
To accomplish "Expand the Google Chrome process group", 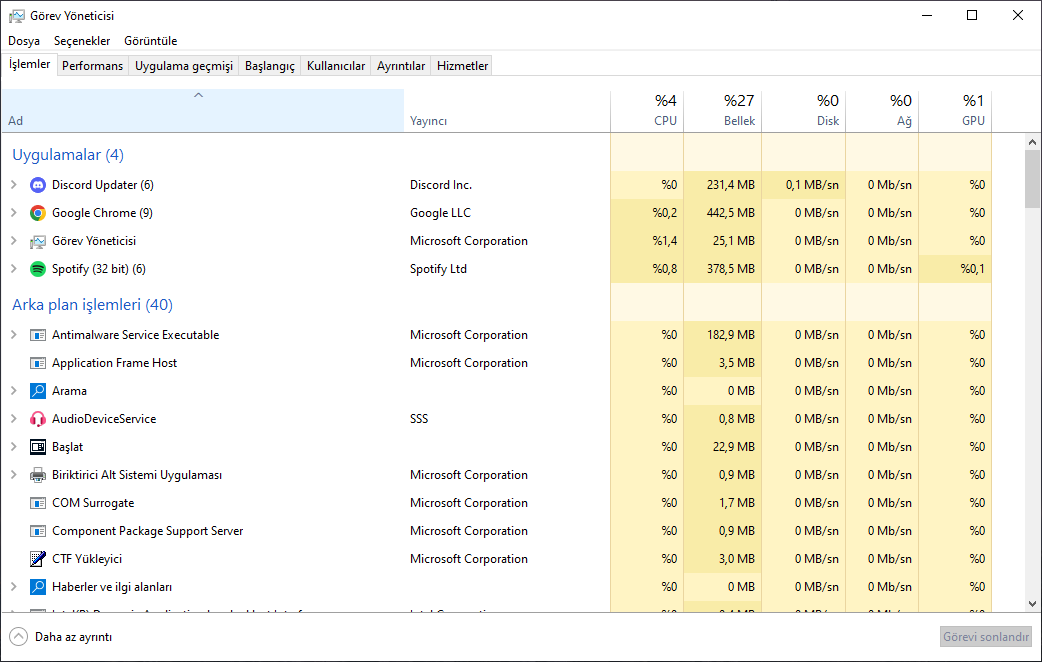I will (x=14, y=213).
